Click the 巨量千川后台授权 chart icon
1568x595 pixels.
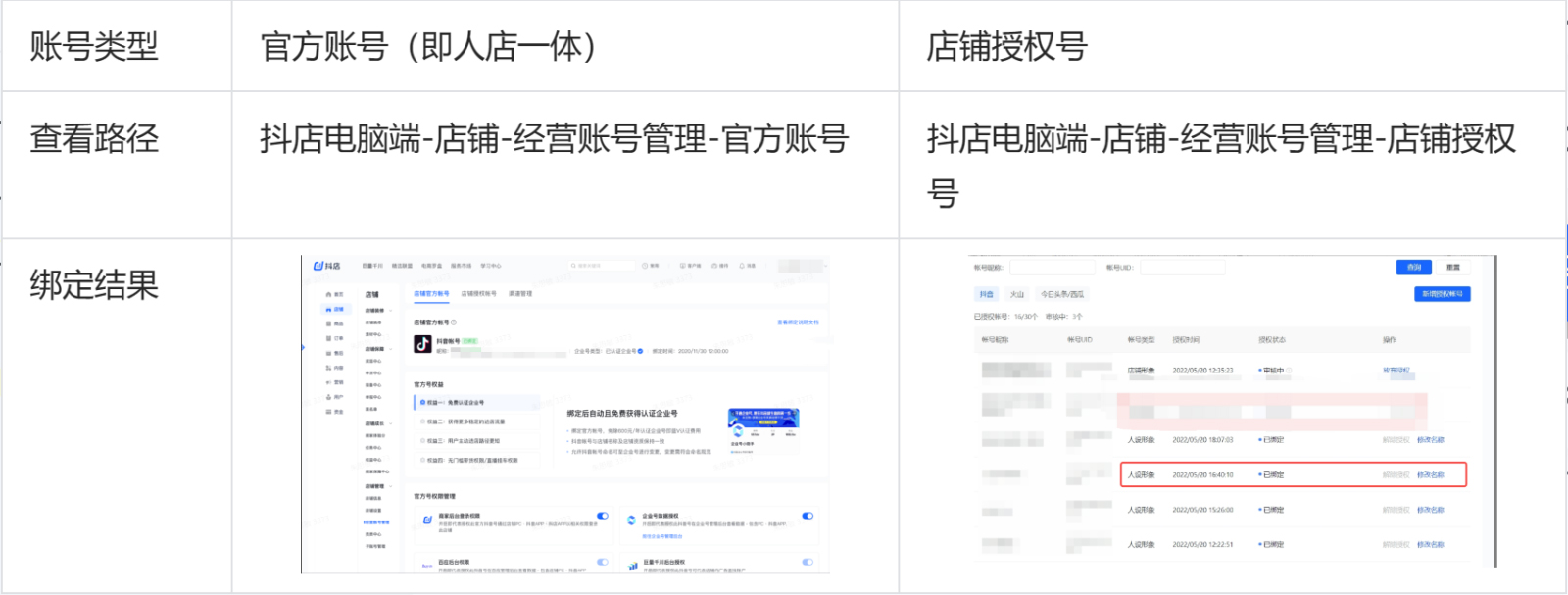(633, 566)
